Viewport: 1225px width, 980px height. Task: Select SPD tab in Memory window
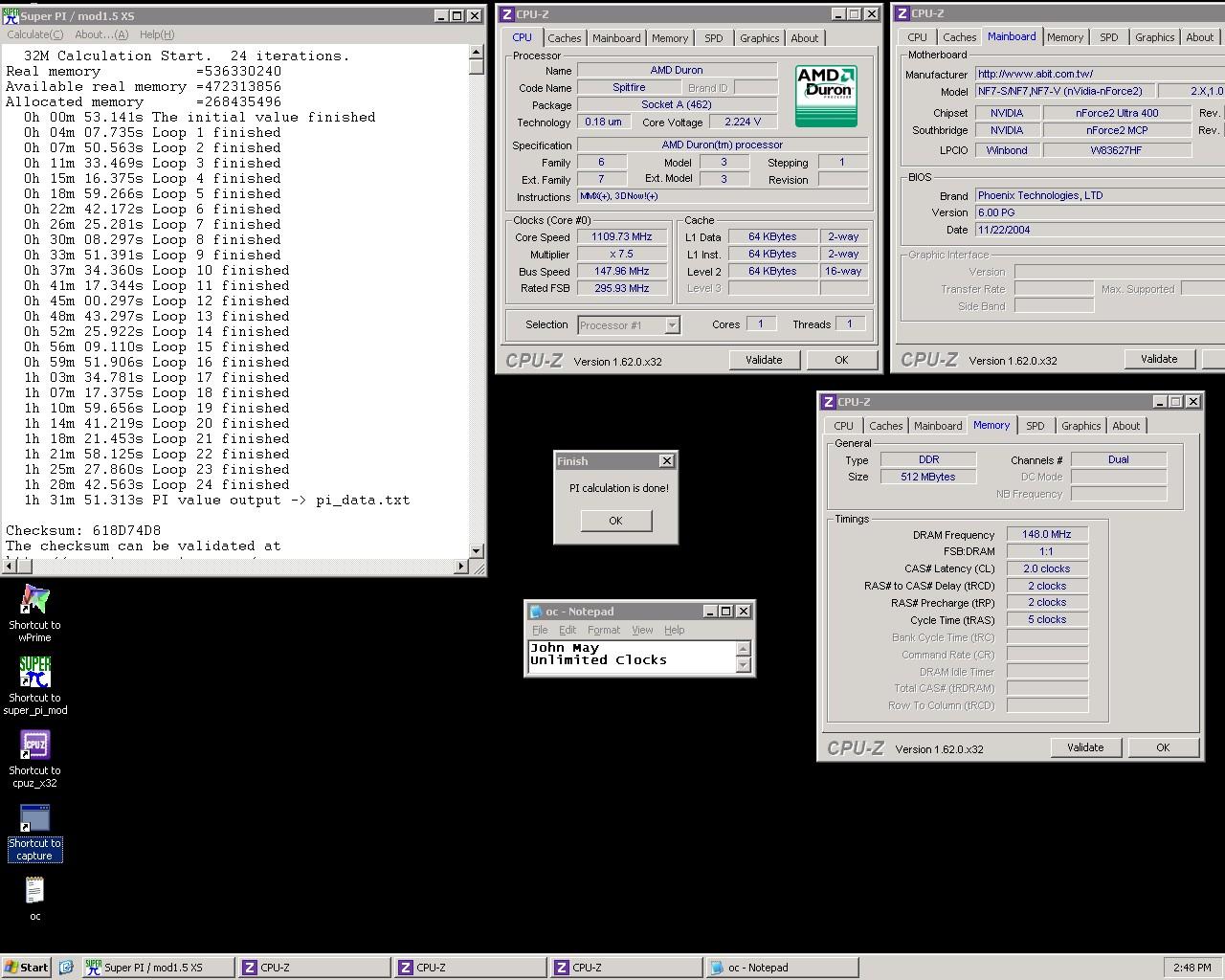(1035, 426)
